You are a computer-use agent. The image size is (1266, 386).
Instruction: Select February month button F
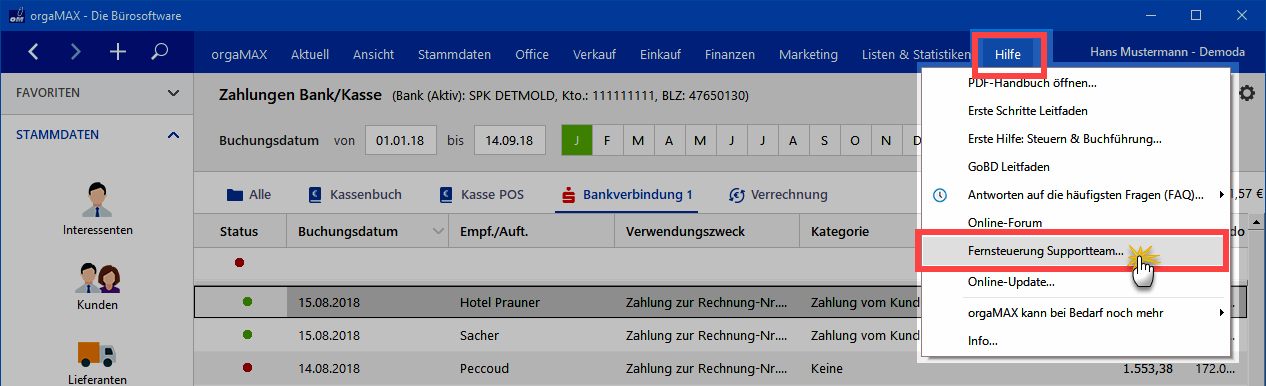(x=608, y=141)
